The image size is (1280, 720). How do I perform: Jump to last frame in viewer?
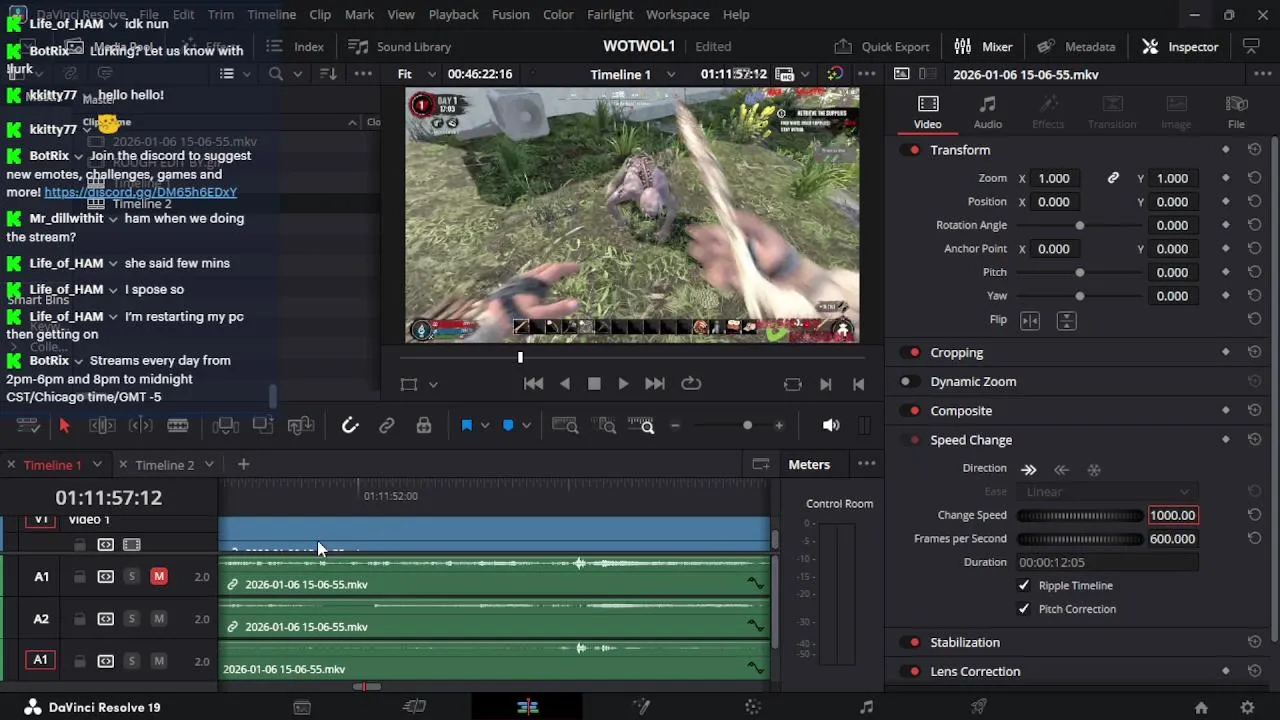point(655,384)
